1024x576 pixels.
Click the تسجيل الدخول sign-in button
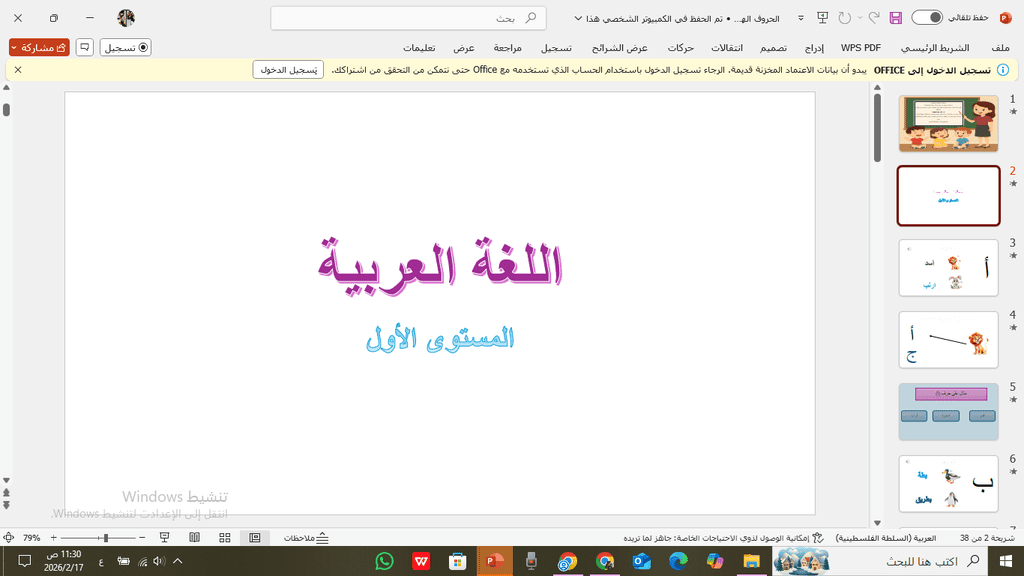pyautogui.click(x=288, y=69)
